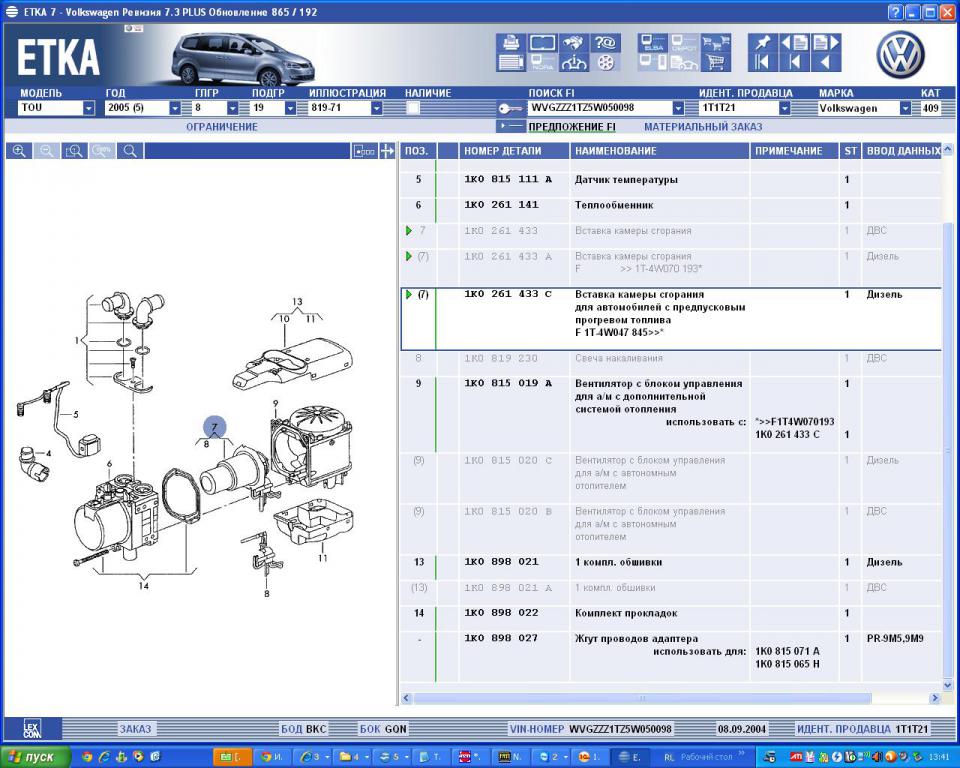Zoom in on the illustration
The image size is (960, 768).
pos(19,151)
